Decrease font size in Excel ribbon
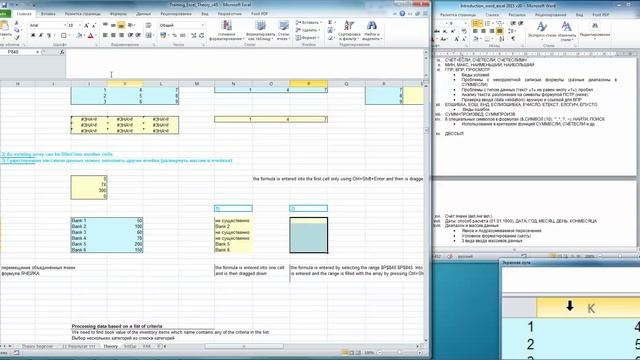The width and height of the screenshot is (640, 360). pyautogui.click(x=94, y=25)
